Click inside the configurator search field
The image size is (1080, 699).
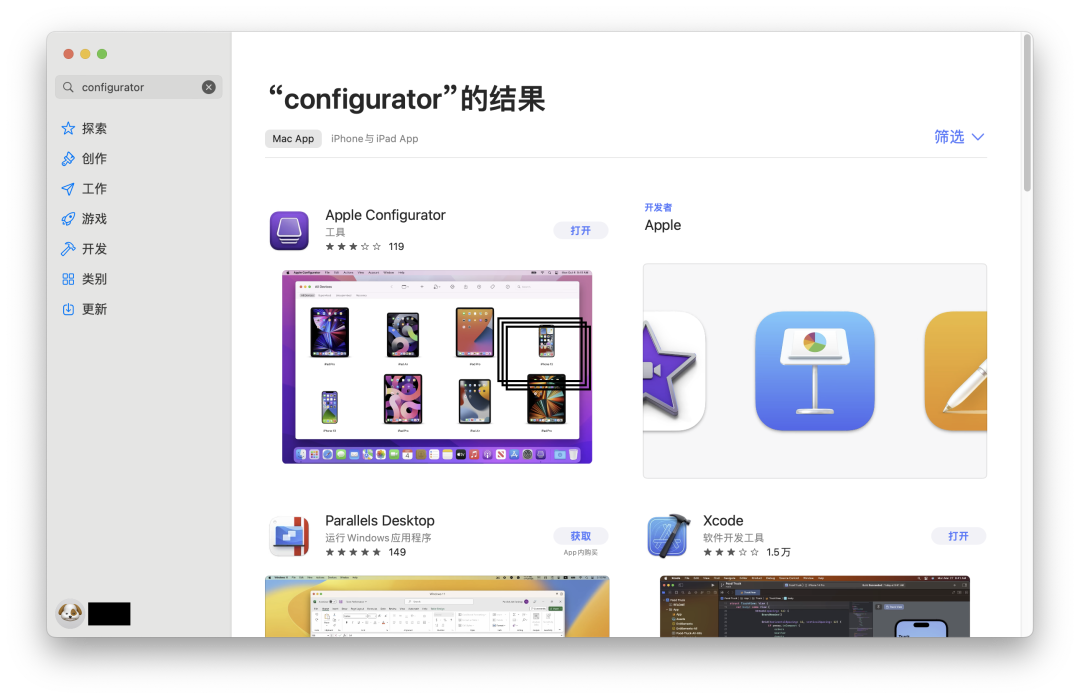[x=135, y=87]
